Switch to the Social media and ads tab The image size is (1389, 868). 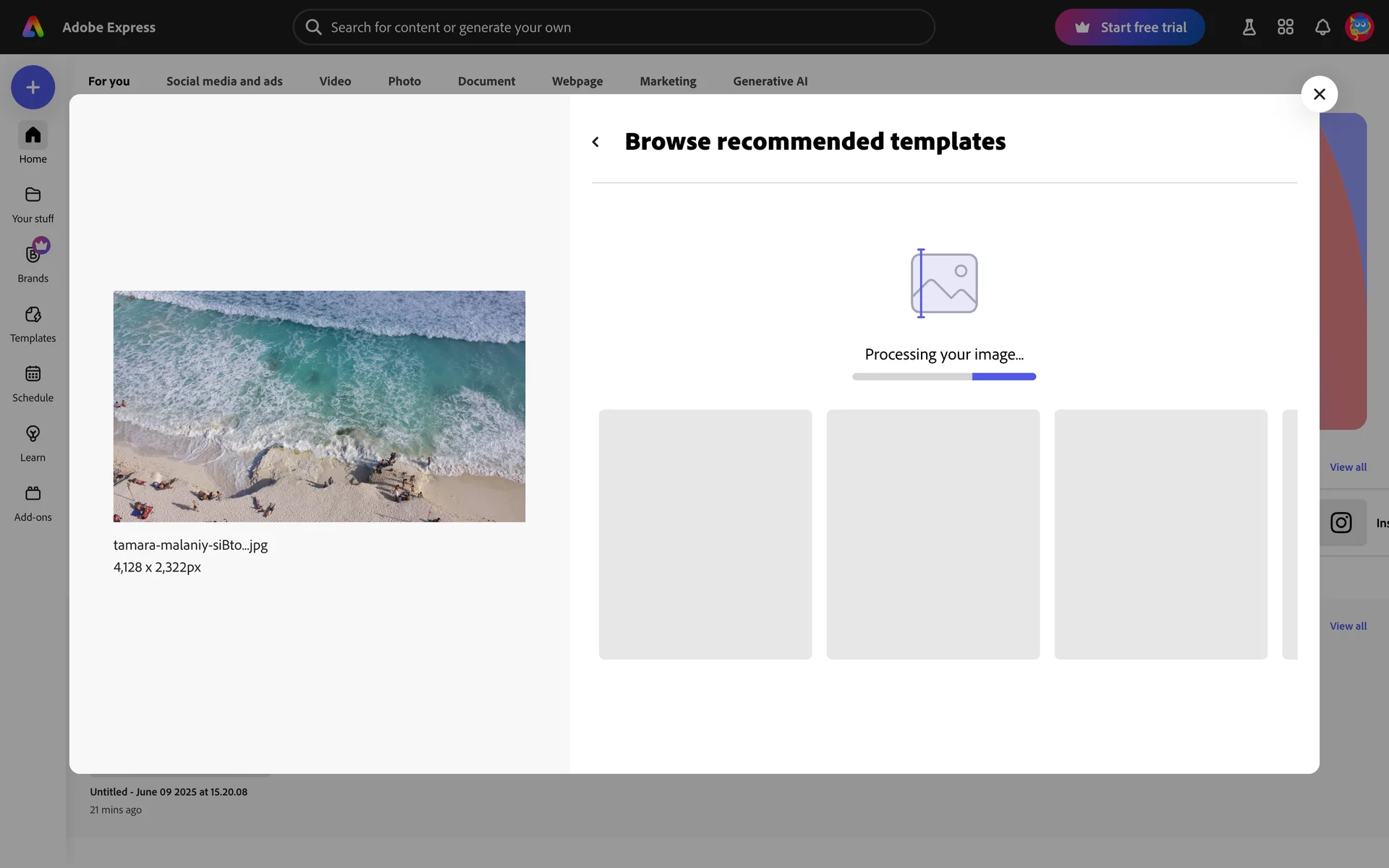[x=224, y=81]
